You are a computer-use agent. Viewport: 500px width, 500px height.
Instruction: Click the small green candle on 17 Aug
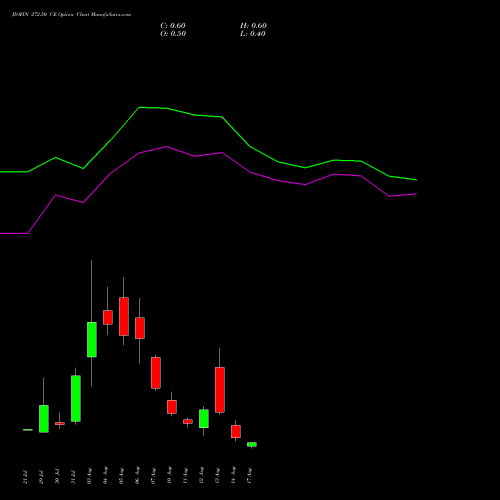(x=252, y=444)
